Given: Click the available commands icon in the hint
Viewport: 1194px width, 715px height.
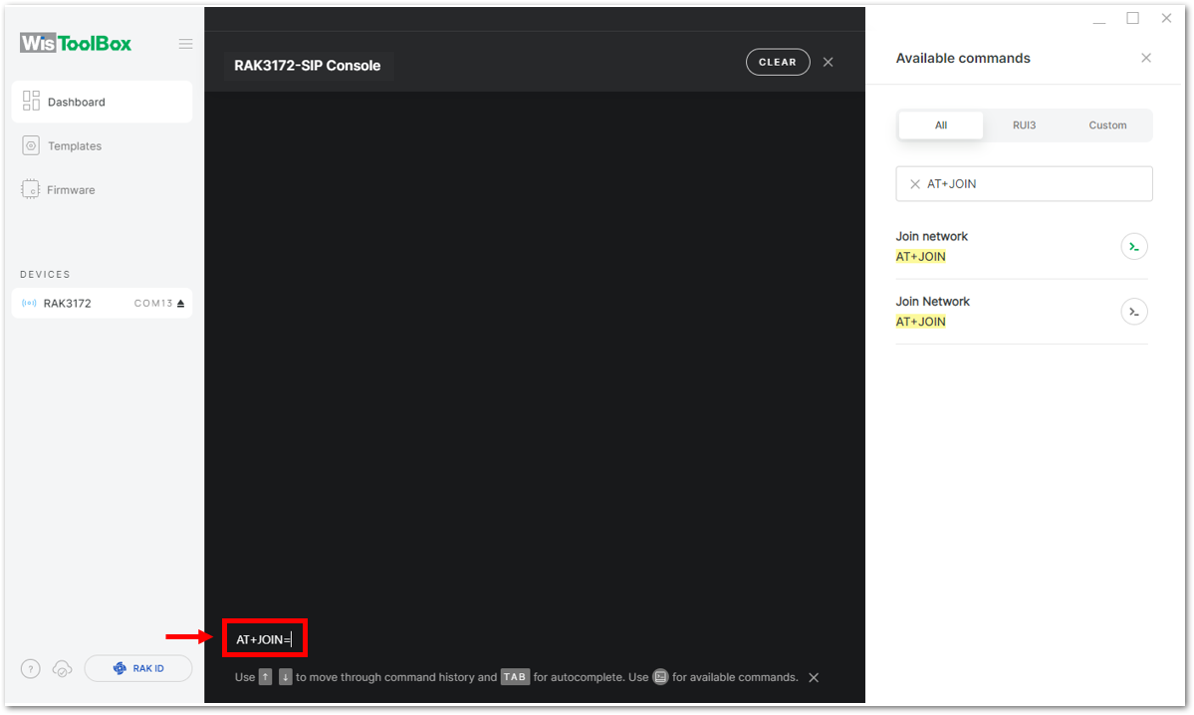Looking at the screenshot, I should click(x=660, y=677).
